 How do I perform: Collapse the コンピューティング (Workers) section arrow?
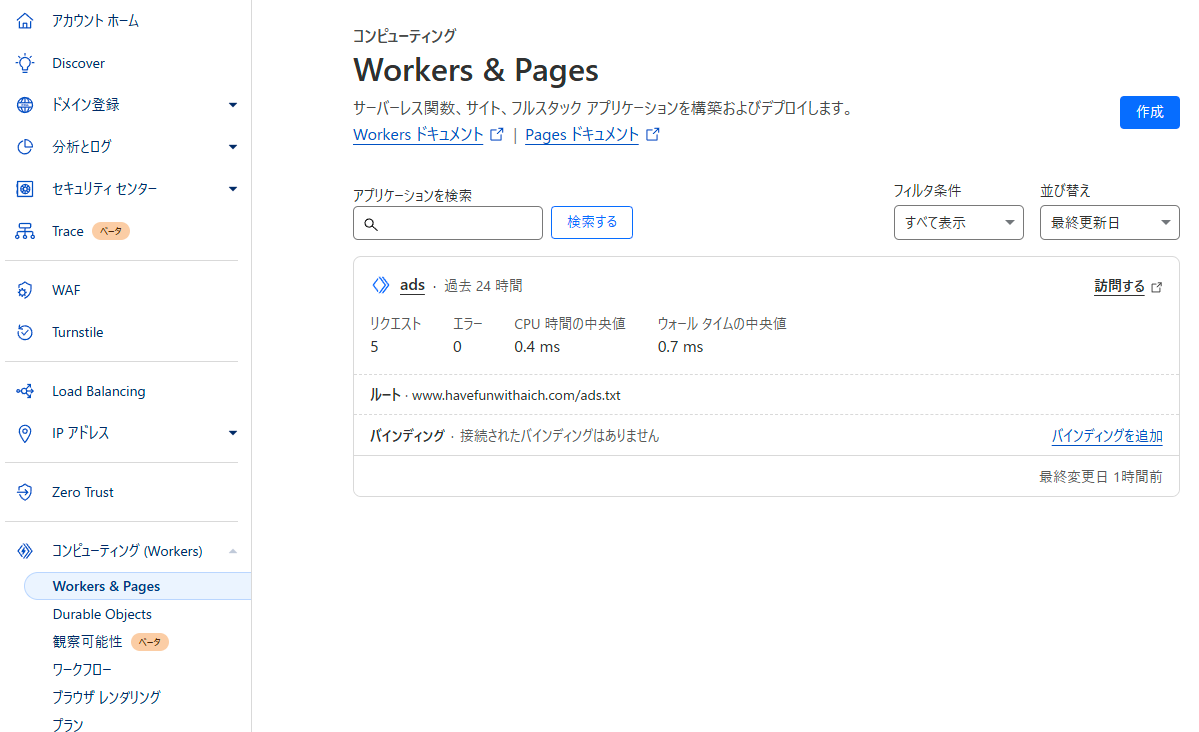tap(232, 551)
